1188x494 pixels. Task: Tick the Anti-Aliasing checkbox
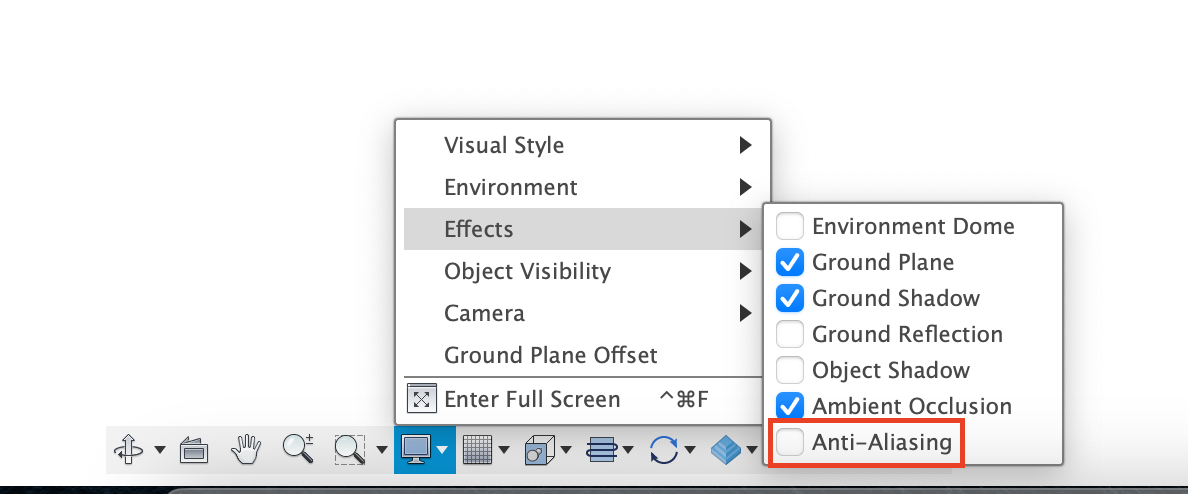click(x=789, y=442)
